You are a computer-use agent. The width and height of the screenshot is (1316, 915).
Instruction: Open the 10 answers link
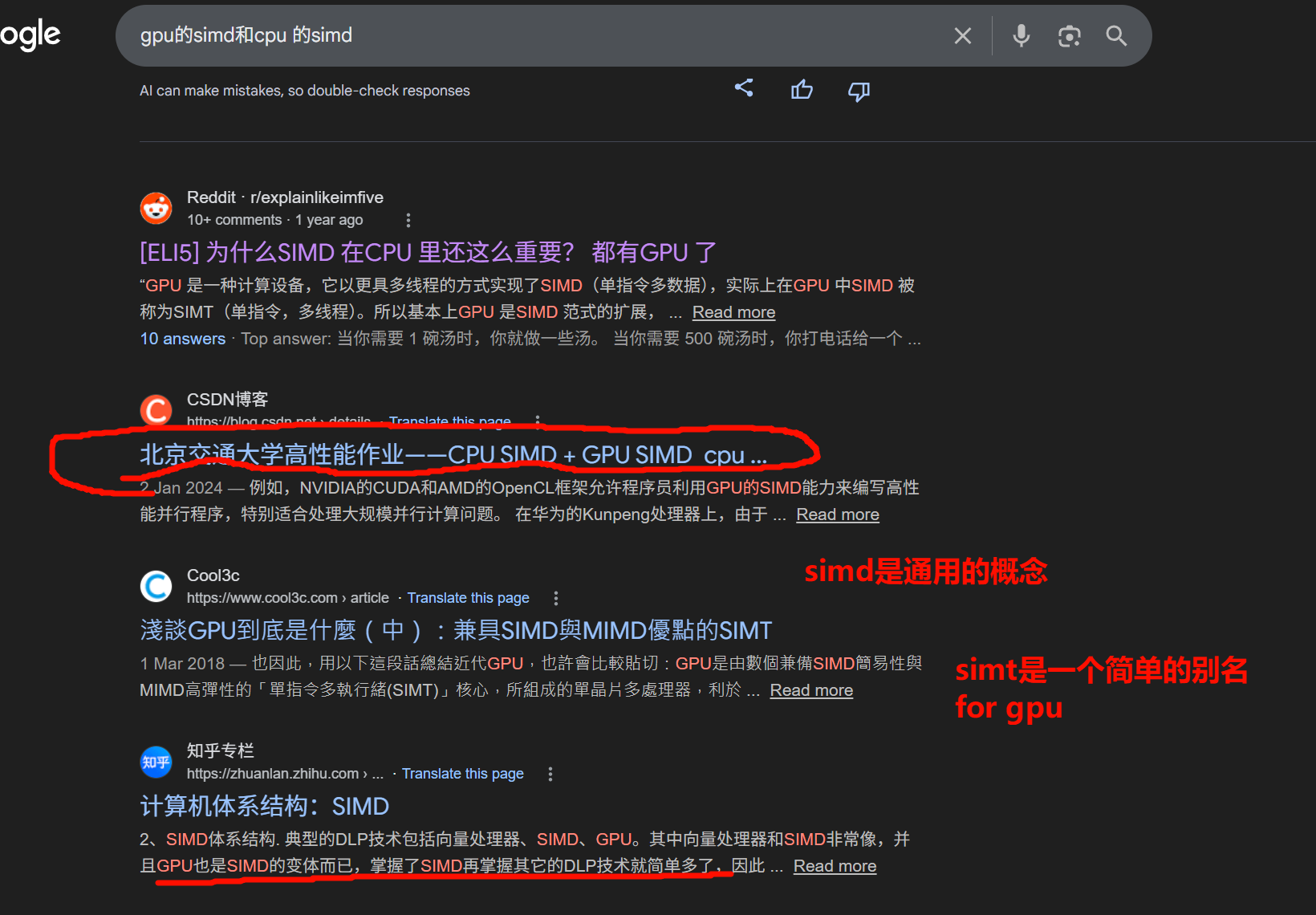(x=183, y=339)
